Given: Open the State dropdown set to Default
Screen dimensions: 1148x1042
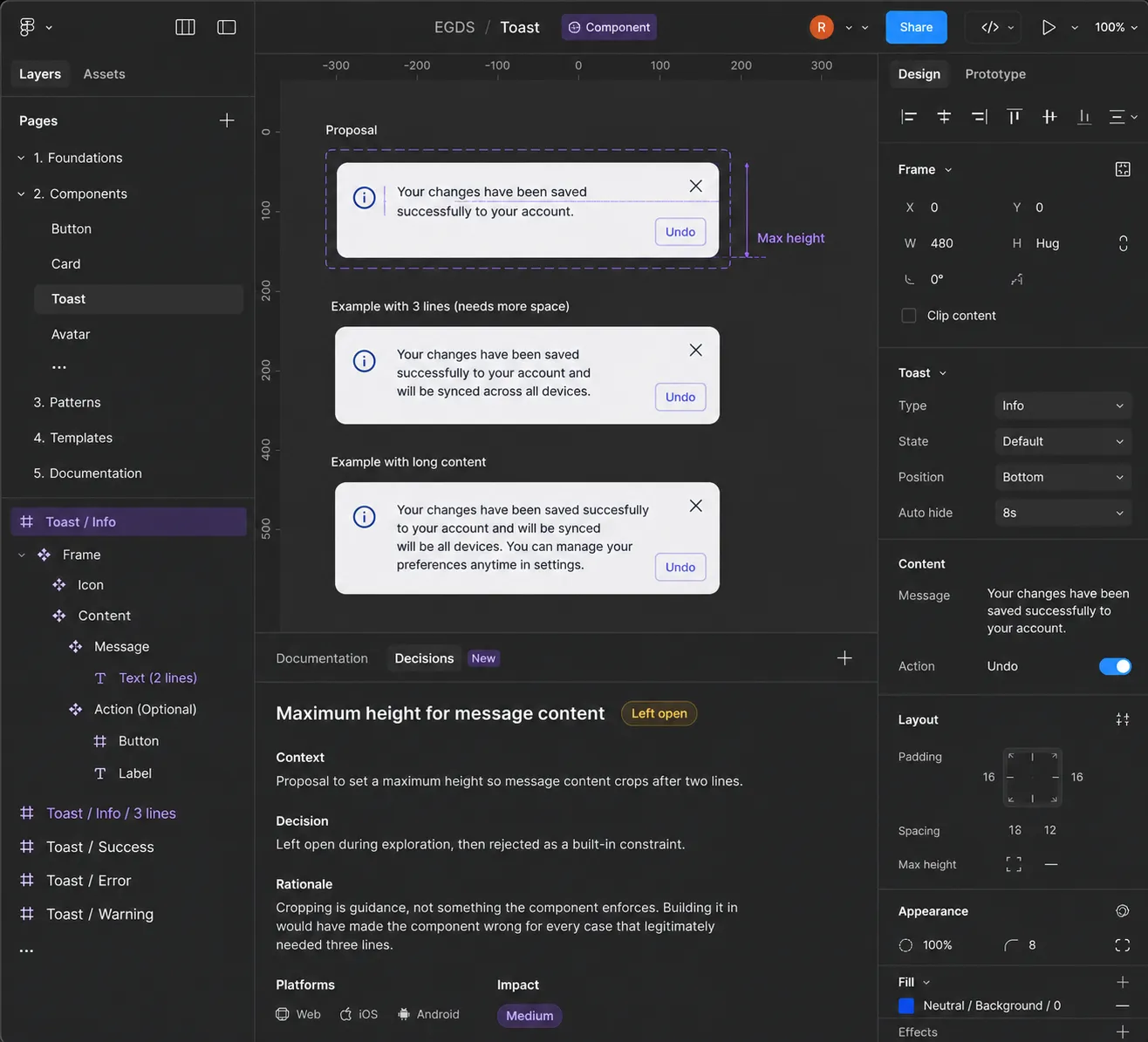Looking at the screenshot, I should click(x=1063, y=441).
